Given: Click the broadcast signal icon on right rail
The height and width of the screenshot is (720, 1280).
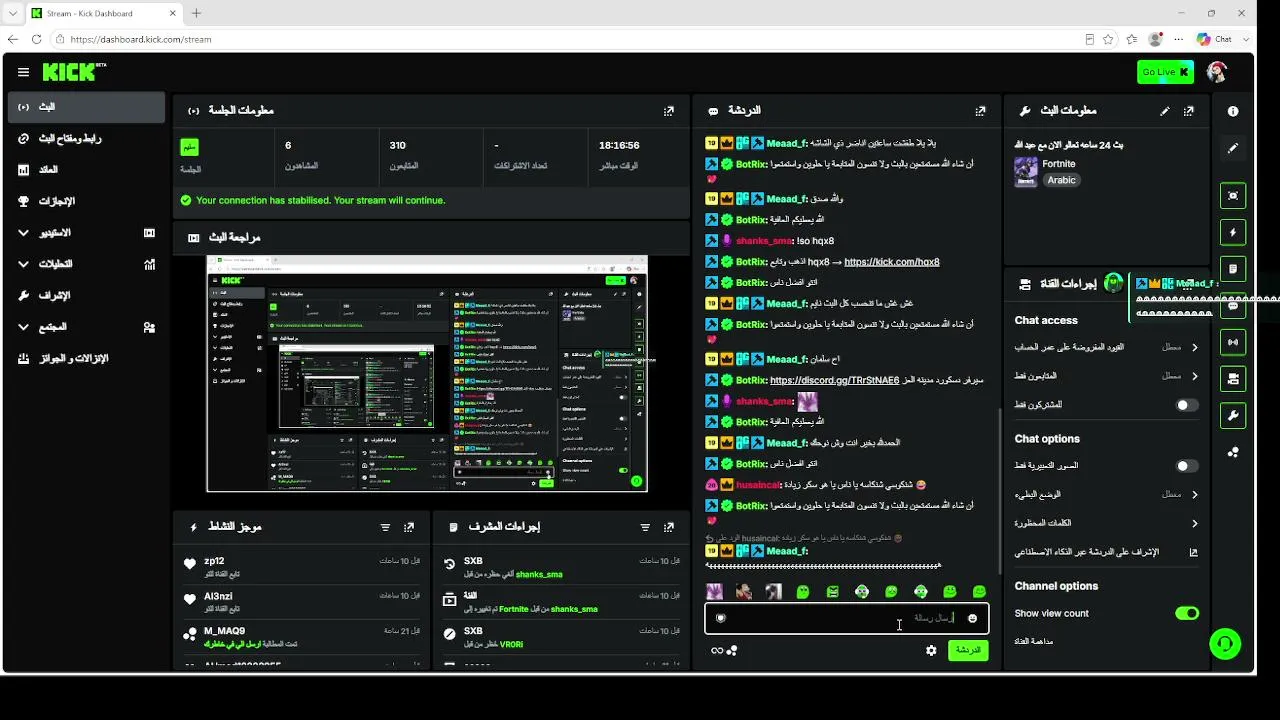Looking at the screenshot, I should (1233, 342).
